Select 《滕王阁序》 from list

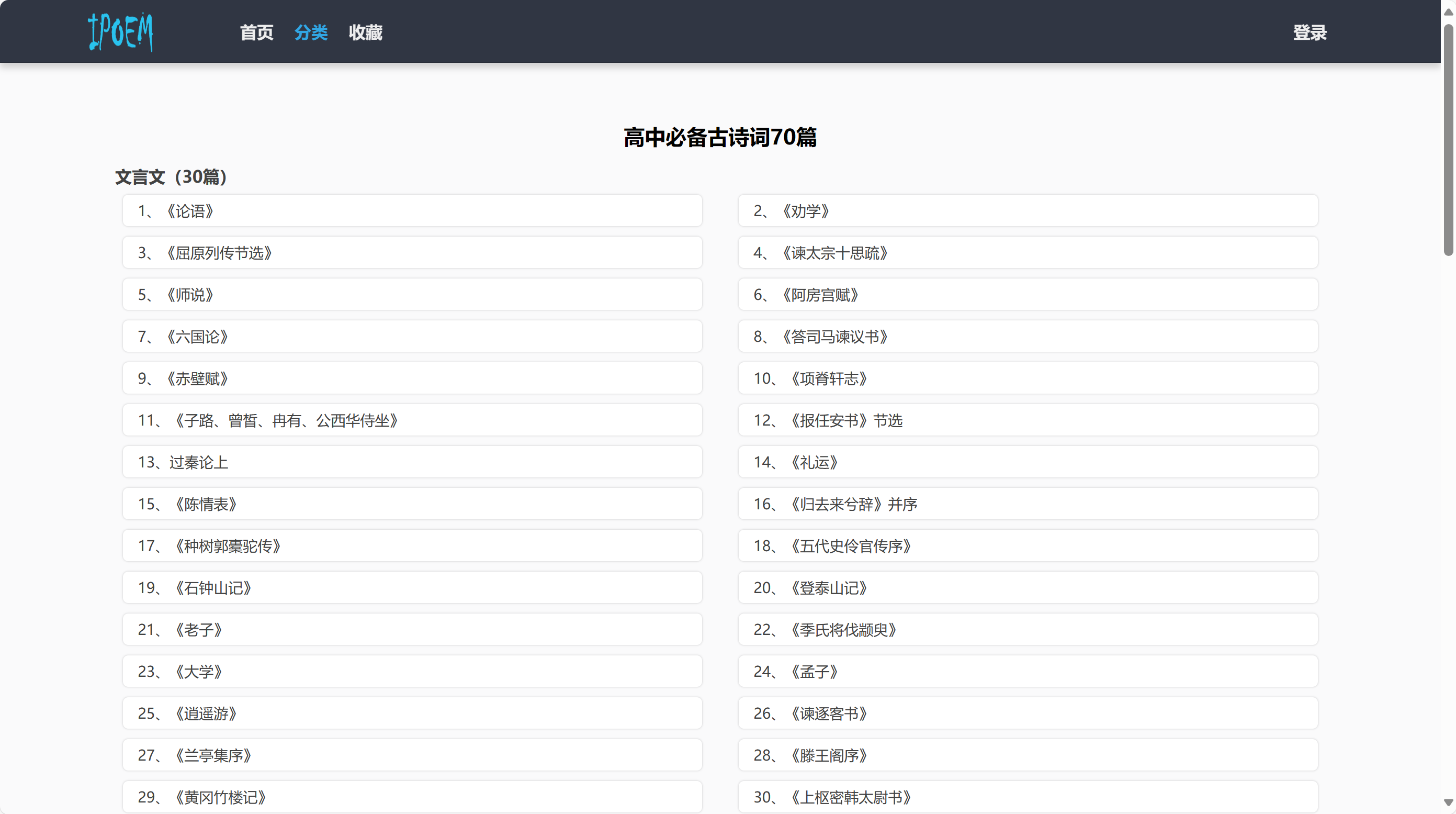(1027, 755)
